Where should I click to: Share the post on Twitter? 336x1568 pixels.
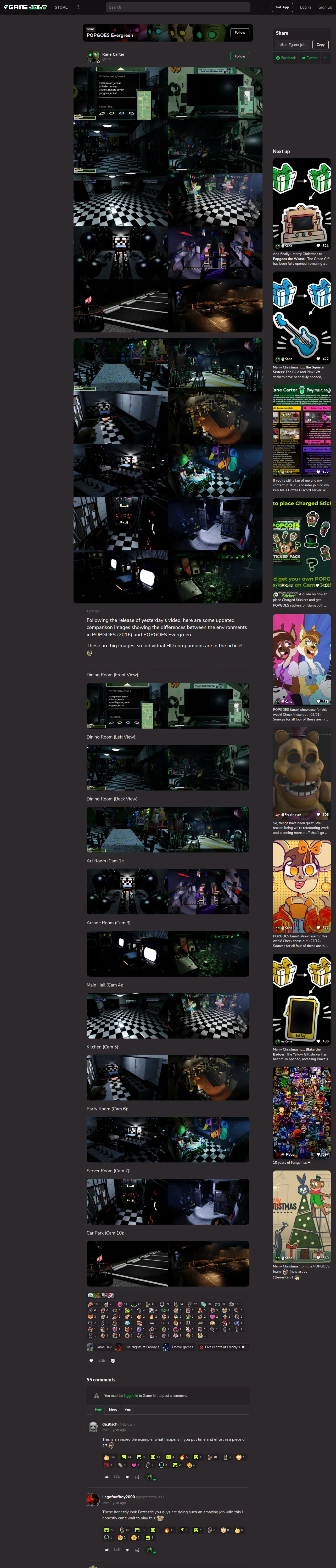[x=310, y=58]
